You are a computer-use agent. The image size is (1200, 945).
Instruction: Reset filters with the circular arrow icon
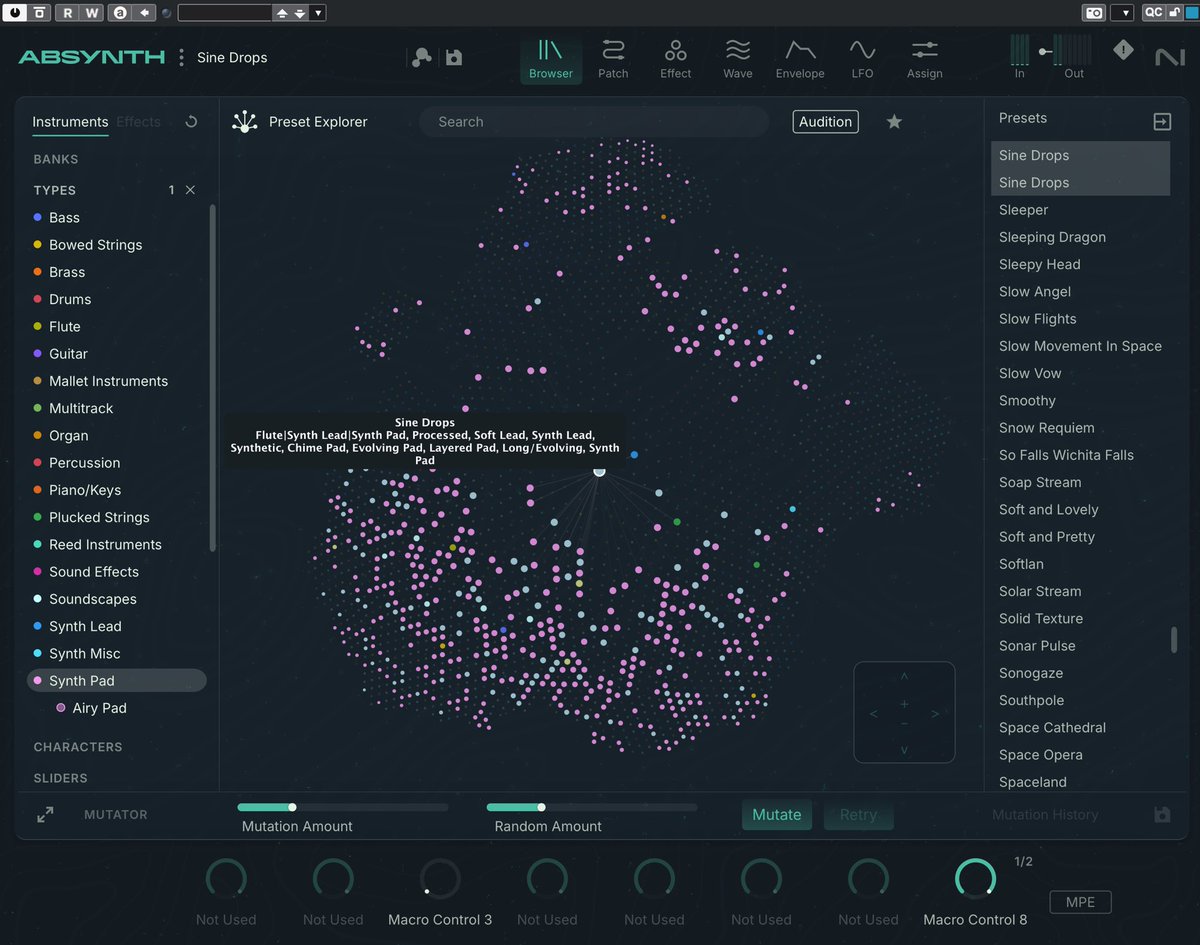[x=191, y=122]
